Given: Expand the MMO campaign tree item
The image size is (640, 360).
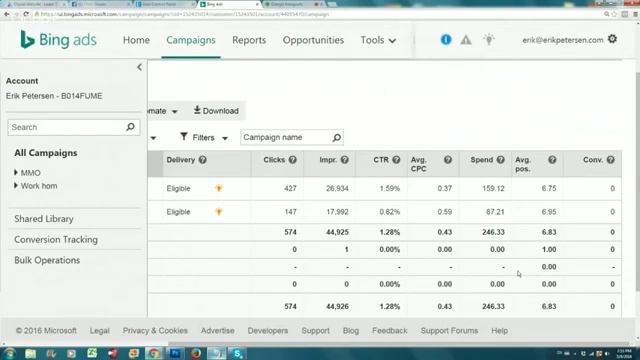Looking at the screenshot, I should (16, 173).
